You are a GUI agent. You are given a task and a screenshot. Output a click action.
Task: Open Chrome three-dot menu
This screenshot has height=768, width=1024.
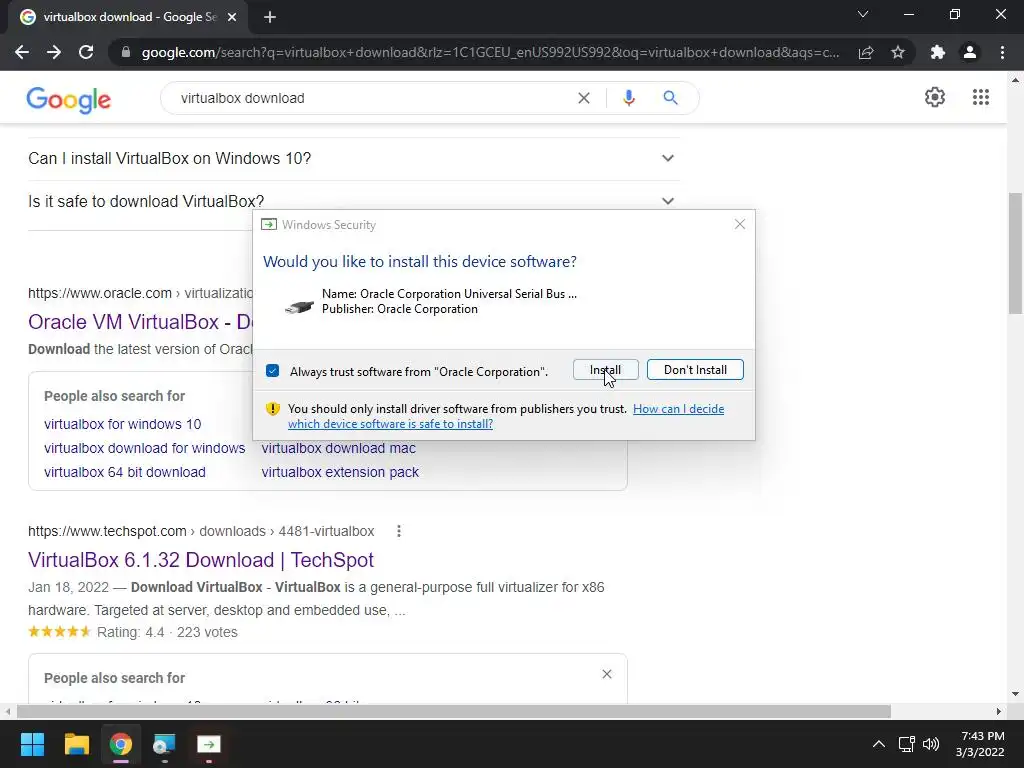1002,52
